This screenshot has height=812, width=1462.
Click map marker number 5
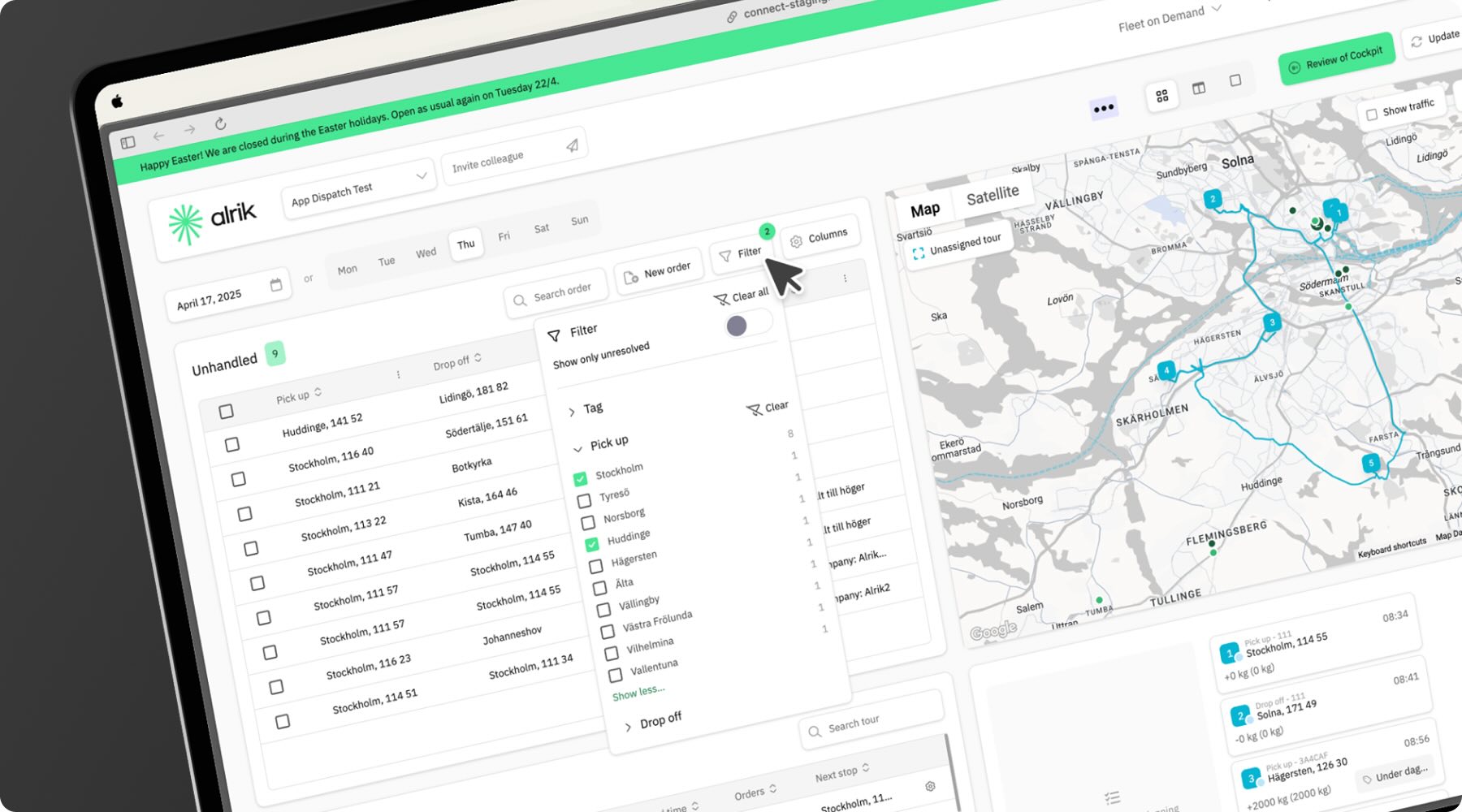click(x=1371, y=463)
